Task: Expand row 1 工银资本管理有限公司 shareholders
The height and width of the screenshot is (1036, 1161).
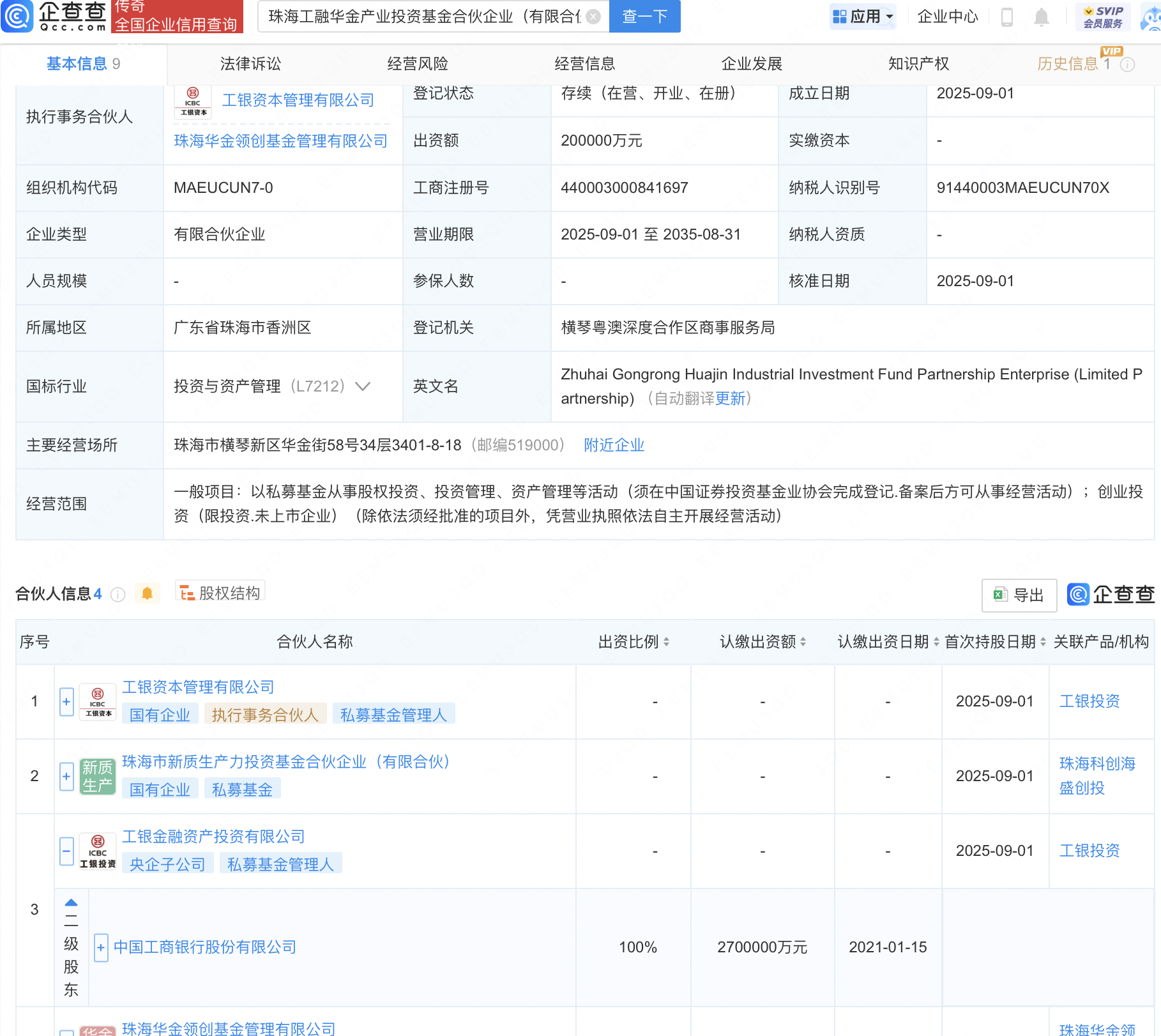Action: [x=66, y=701]
